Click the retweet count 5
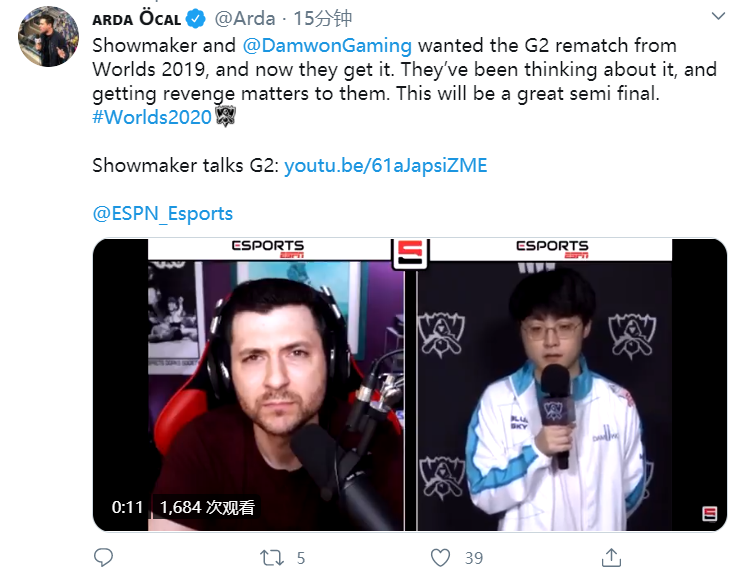 click(x=301, y=558)
